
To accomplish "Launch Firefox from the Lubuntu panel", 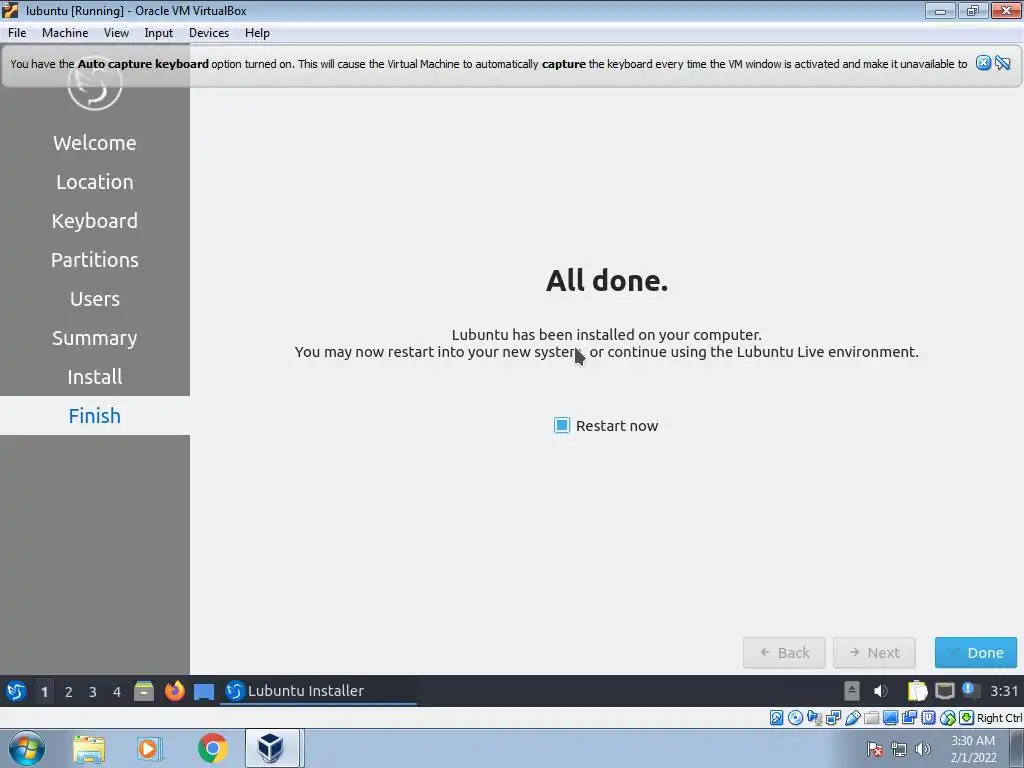I will [x=174, y=691].
